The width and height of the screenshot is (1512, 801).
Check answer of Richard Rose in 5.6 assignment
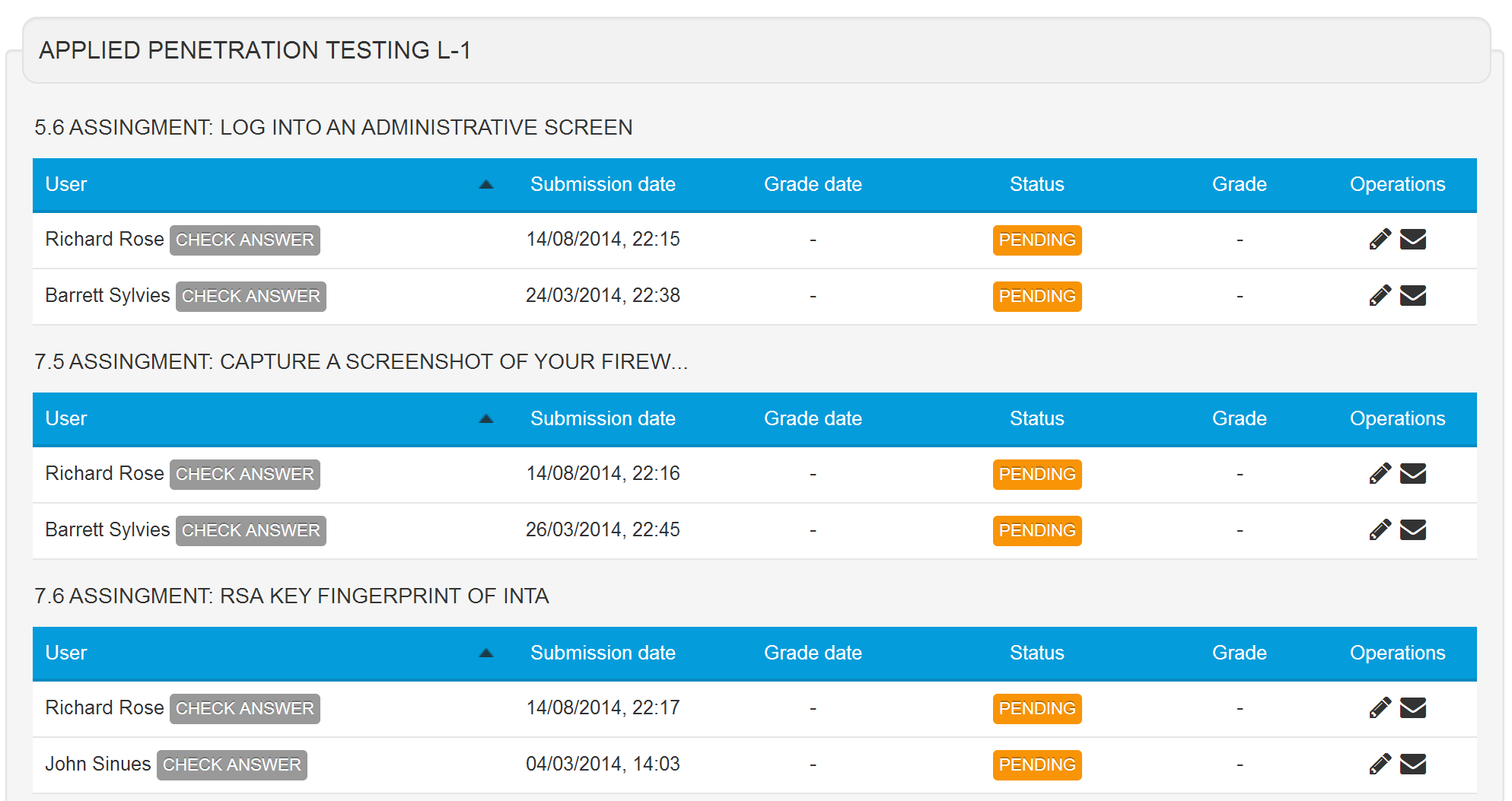pos(244,240)
